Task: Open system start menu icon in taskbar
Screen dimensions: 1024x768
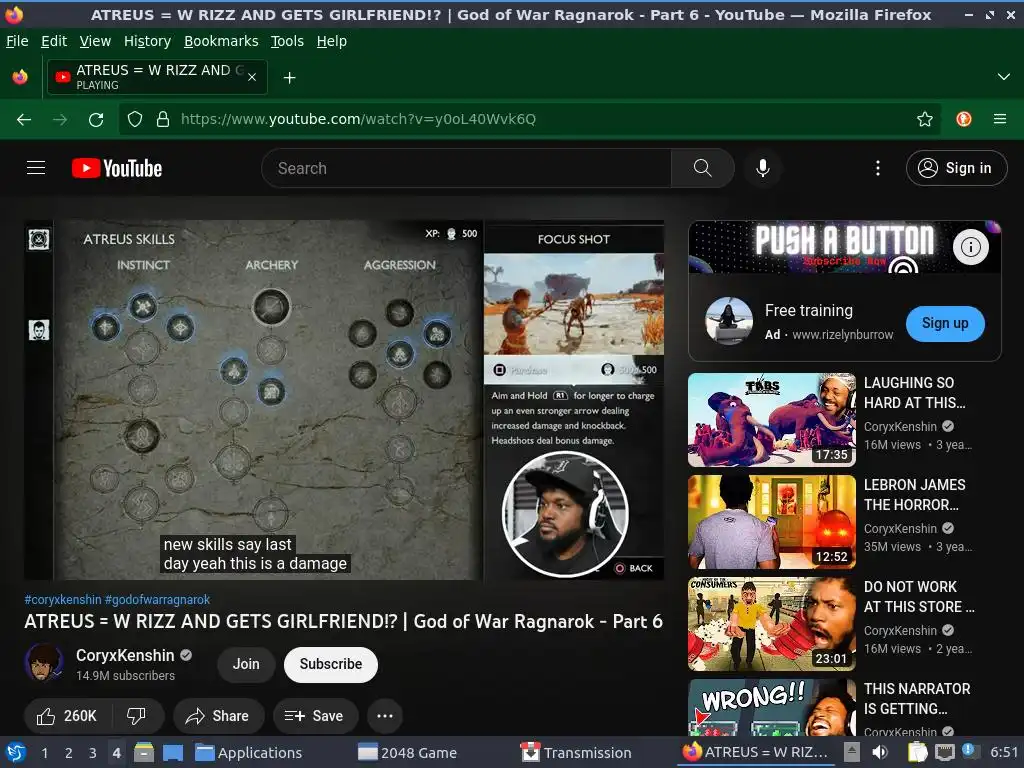Action: (x=16, y=753)
